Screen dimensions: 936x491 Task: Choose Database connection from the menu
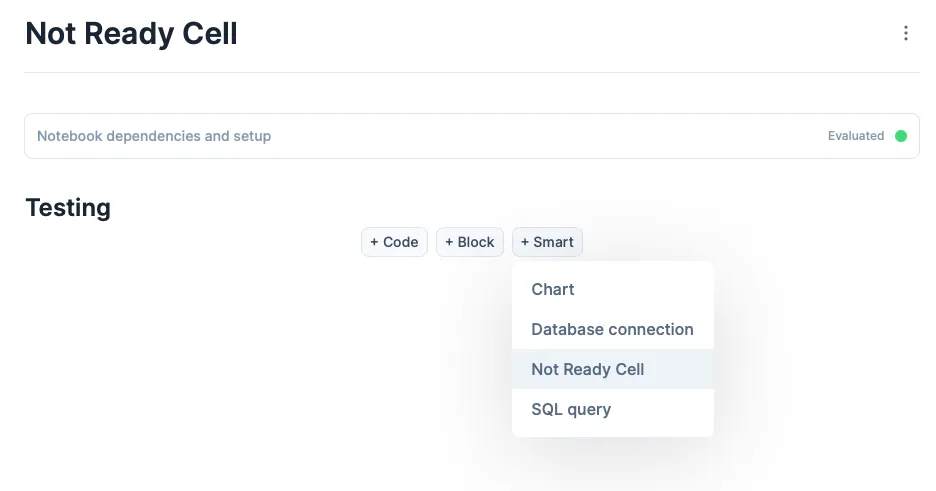coord(612,329)
